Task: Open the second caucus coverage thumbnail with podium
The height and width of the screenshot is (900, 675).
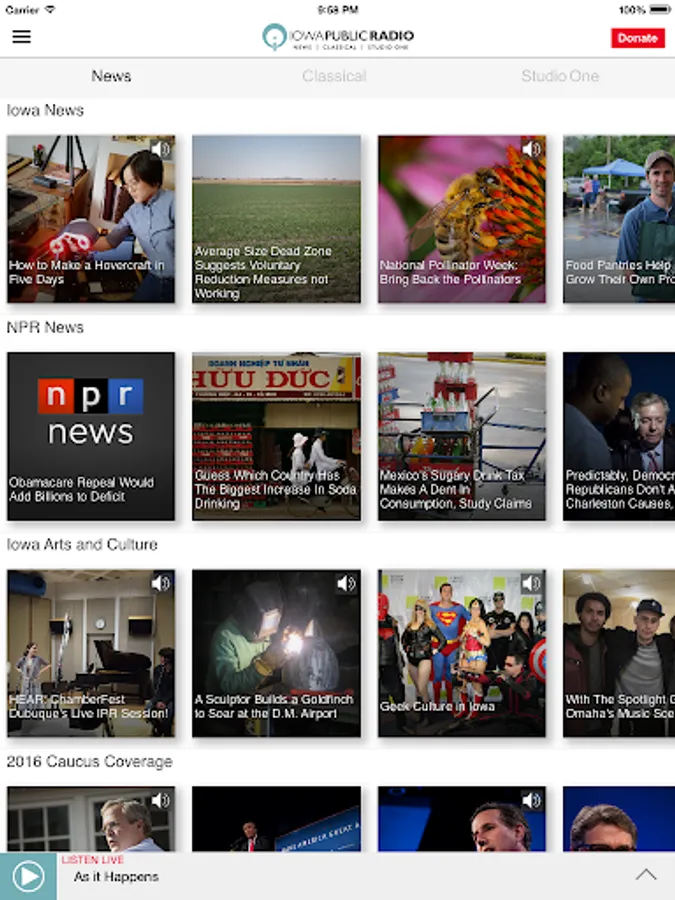Action: pos(276,819)
